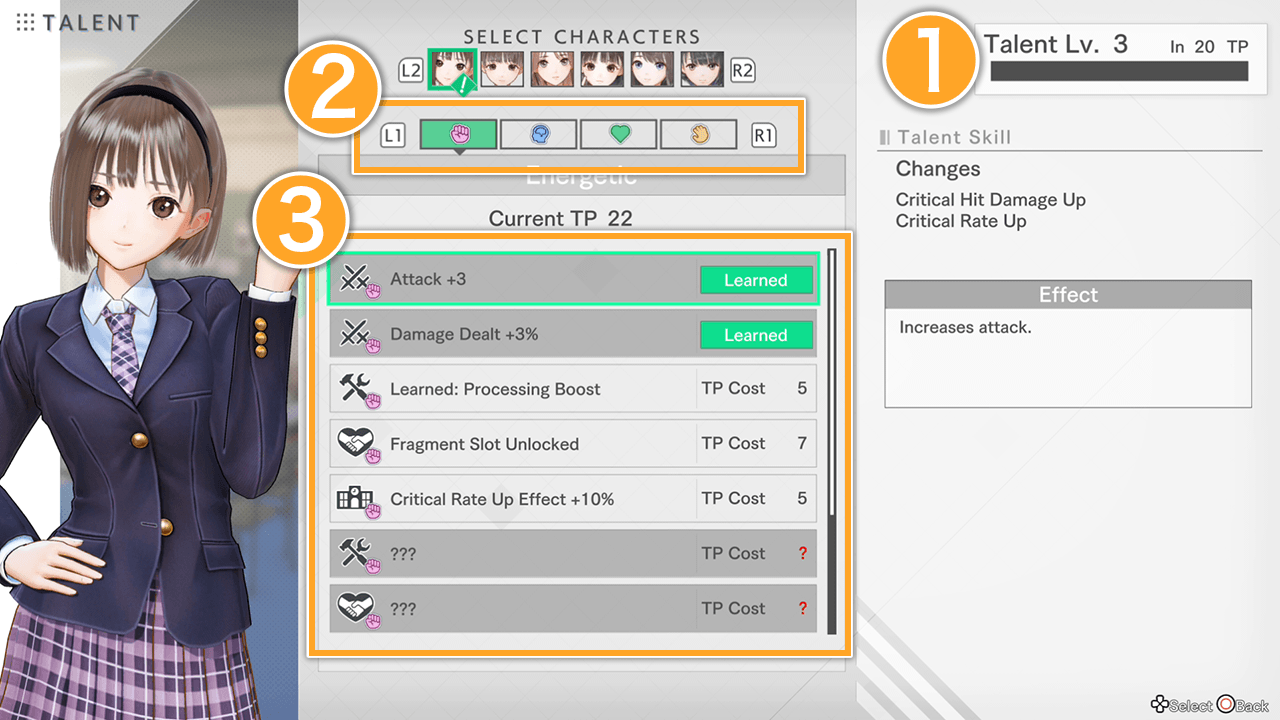
Task: Click the skill list vertical scrollbar
Action: [x=832, y=441]
